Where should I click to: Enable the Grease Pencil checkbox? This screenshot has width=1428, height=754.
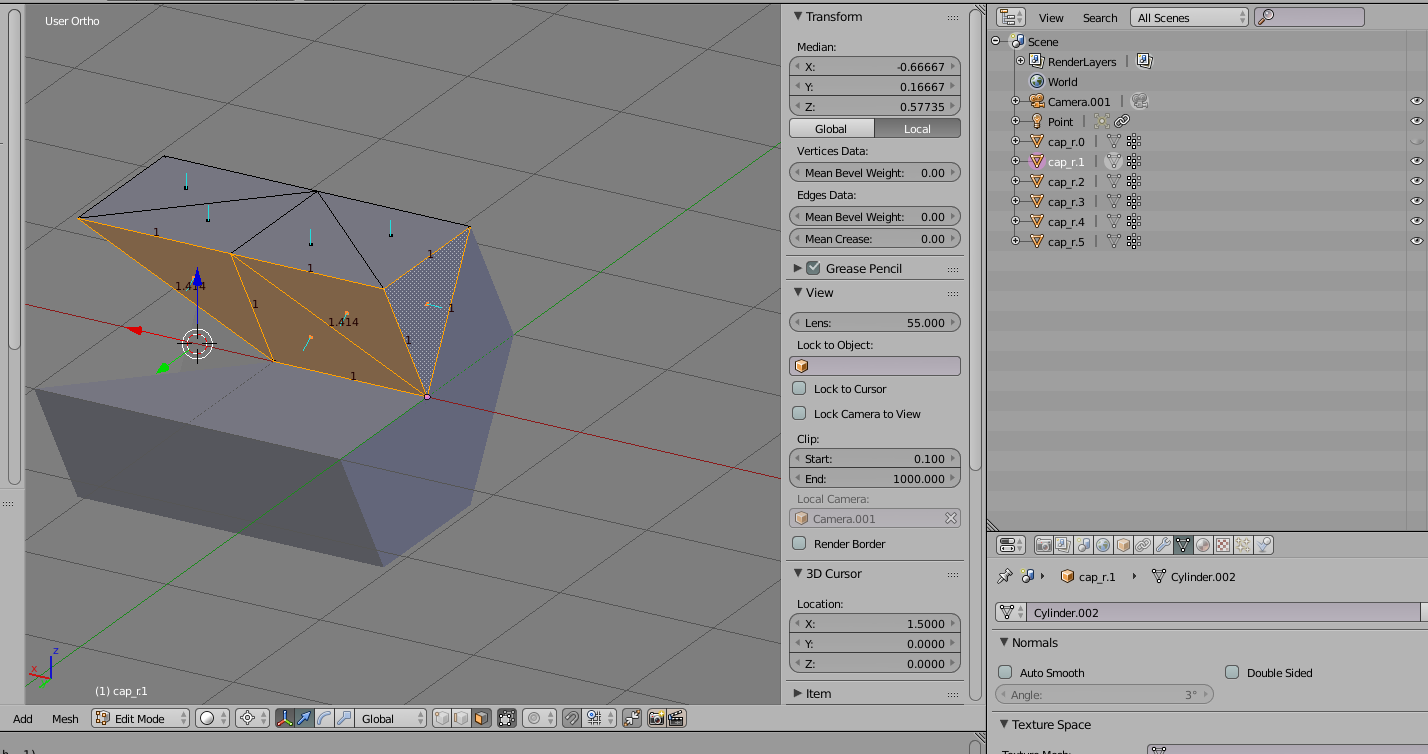[813, 268]
